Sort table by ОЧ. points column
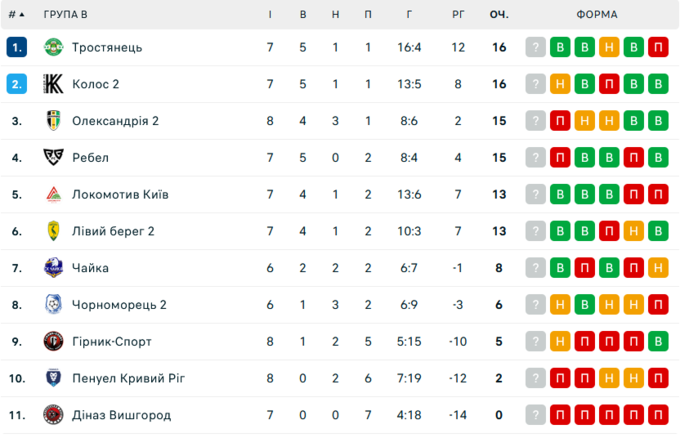The height and width of the screenshot is (438, 680). [498, 14]
